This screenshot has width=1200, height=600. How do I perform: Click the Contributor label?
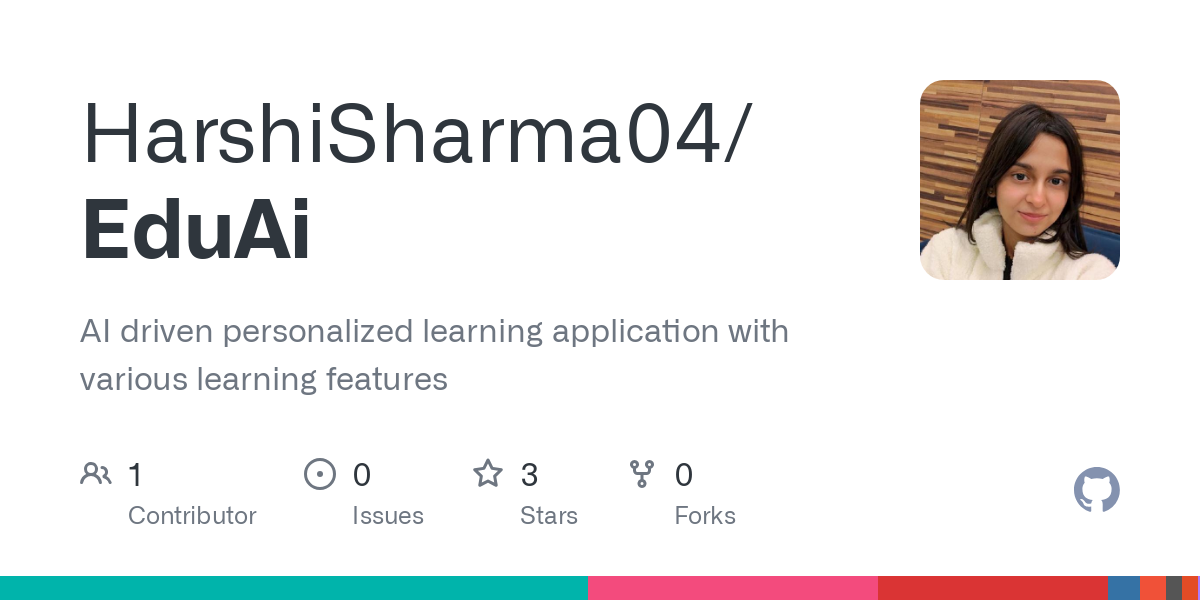pos(192,516)
